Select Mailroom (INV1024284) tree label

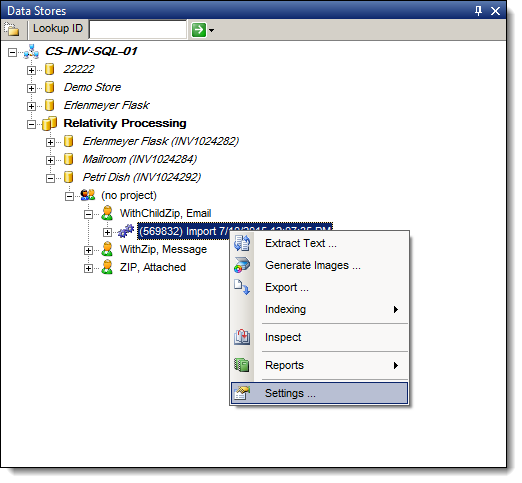(140, 159)
